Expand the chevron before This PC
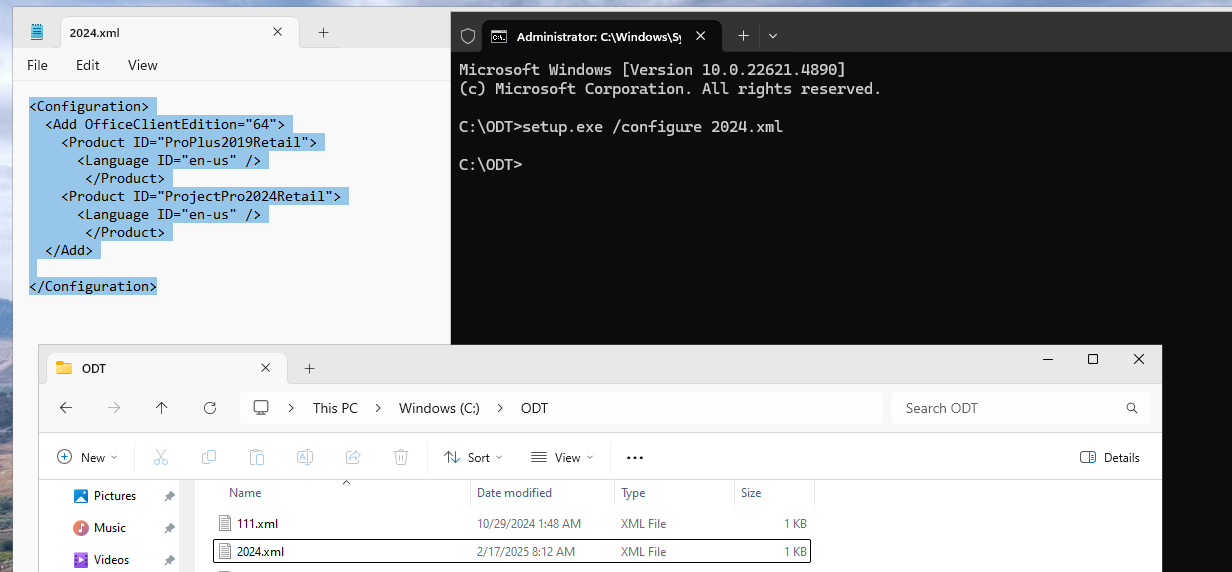The image size is (1232, 572). pos(291,408)
